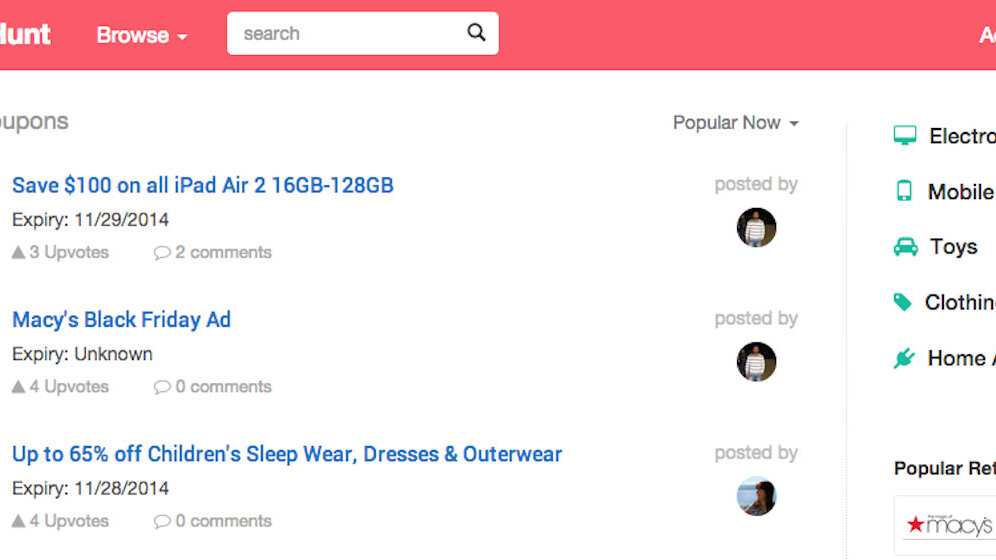Click the Macy's retailer logo
The height and width of the screenshot is (560, 996).
tap(948, 525)
